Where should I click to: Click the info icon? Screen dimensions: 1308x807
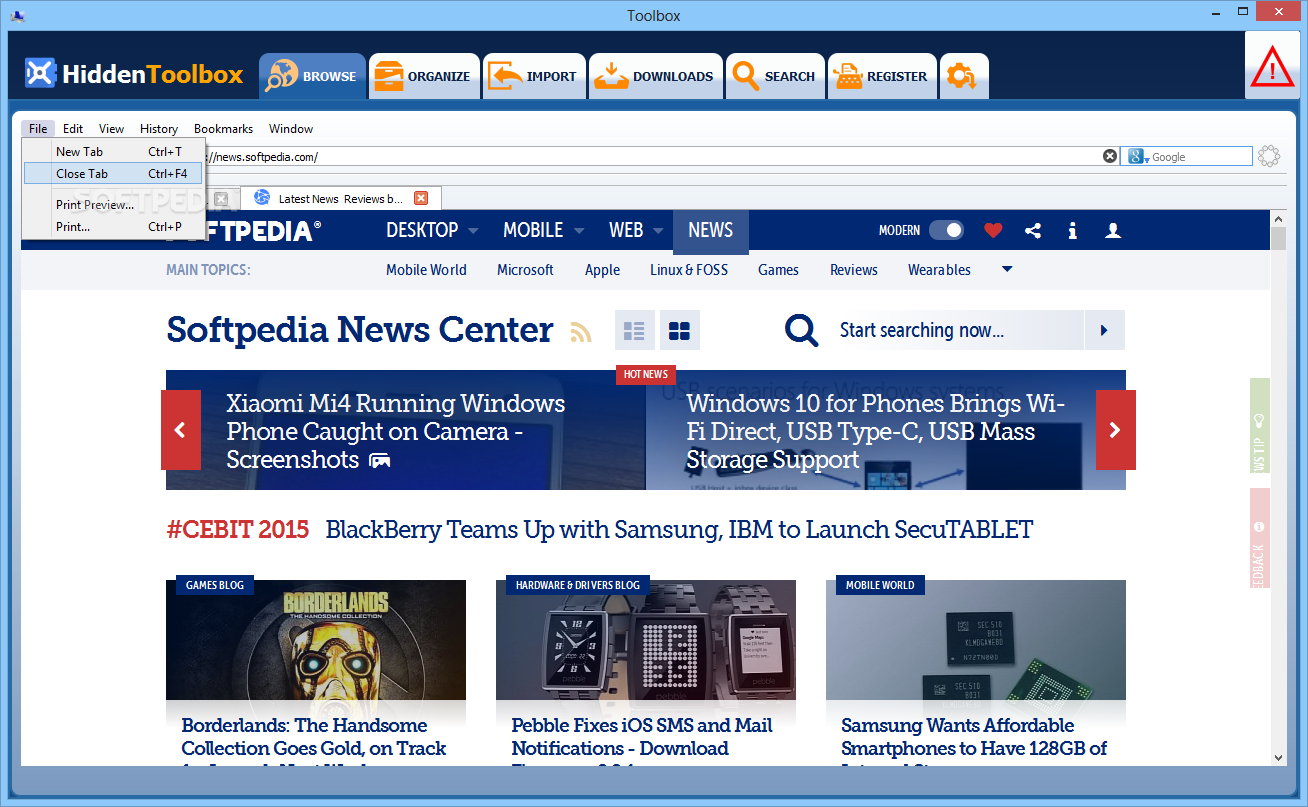(1072, 231)
